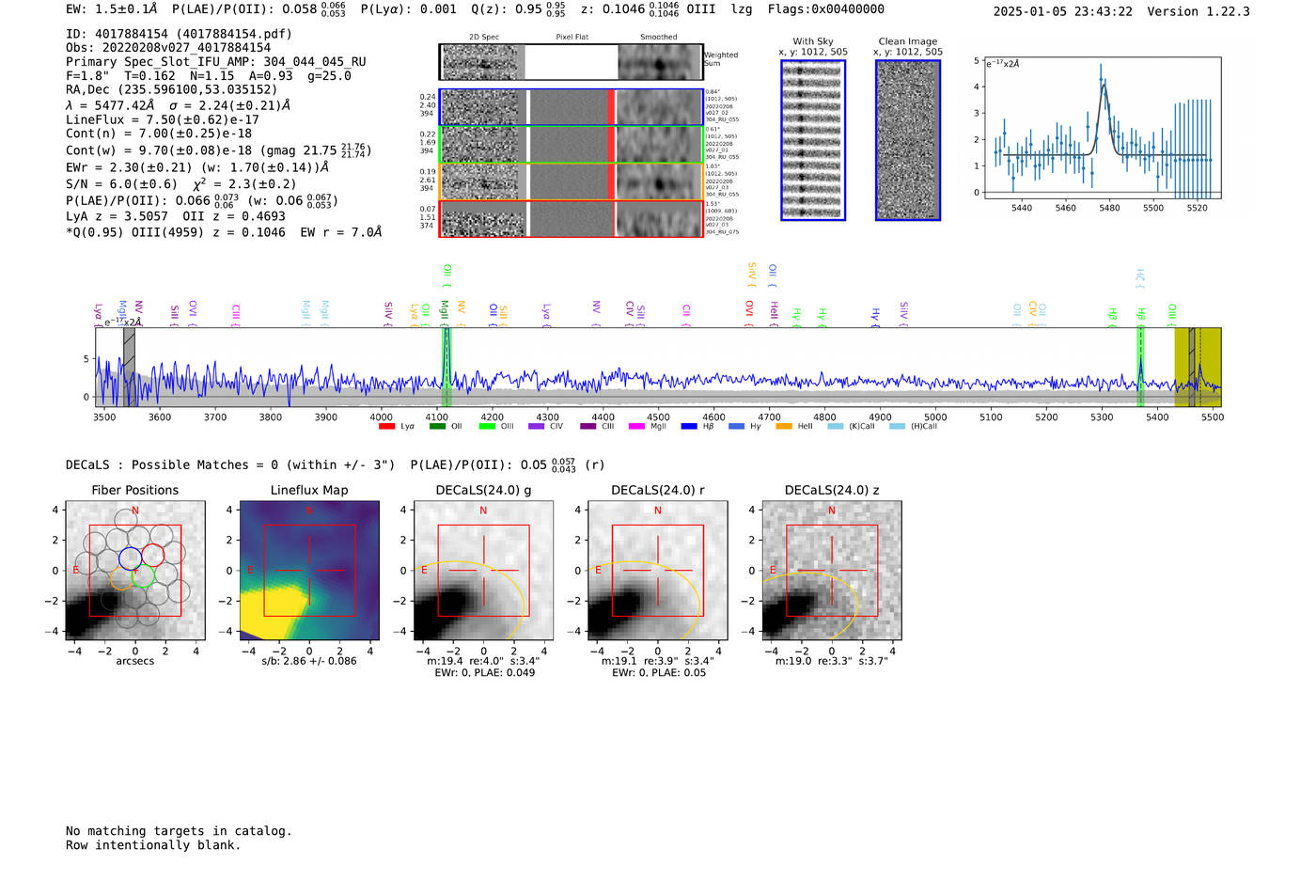Click the *Q(0.95) OIII(4959) z = 0.1046 line

[224, 232]
